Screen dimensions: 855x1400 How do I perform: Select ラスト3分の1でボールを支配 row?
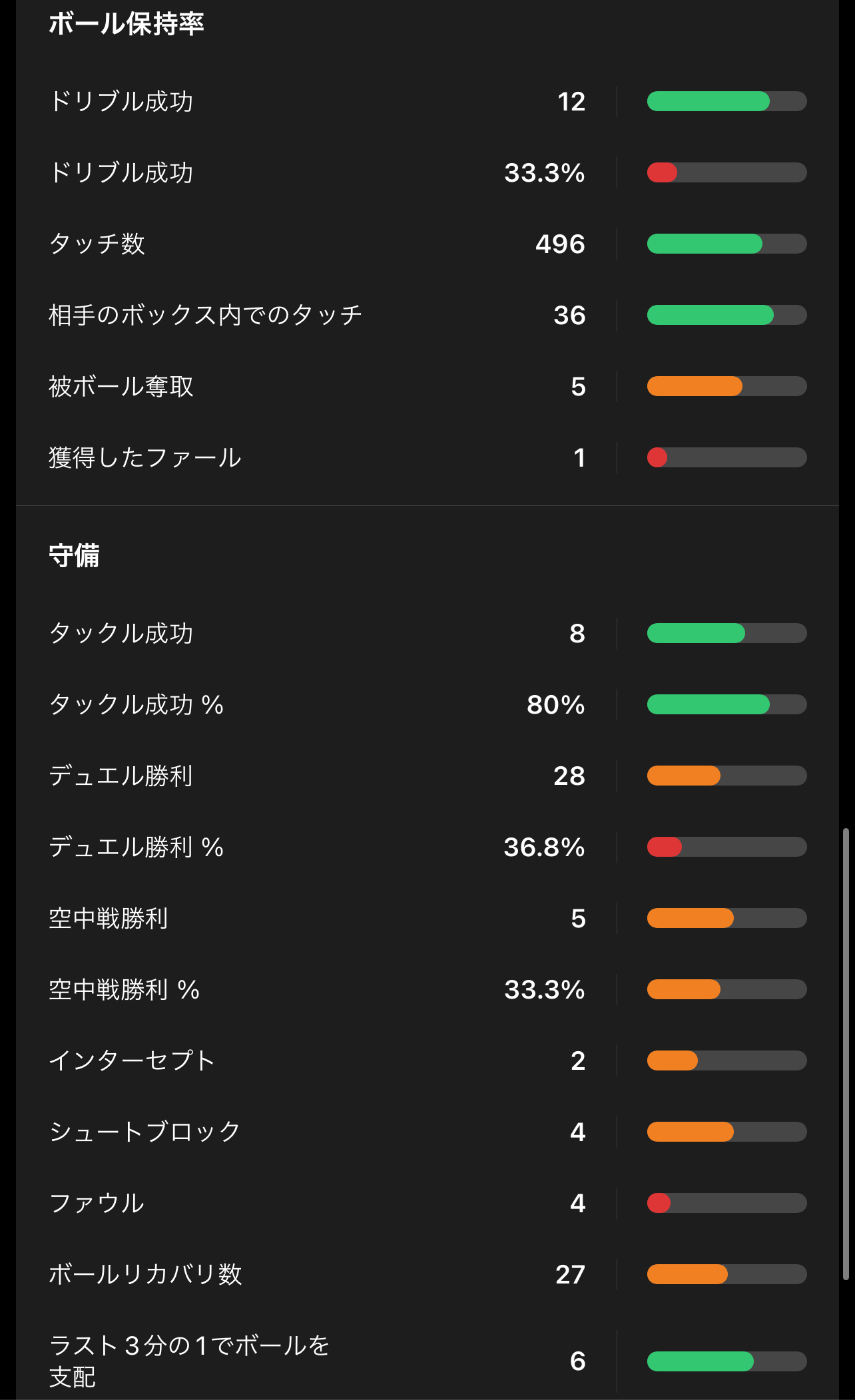point(427,1361)
